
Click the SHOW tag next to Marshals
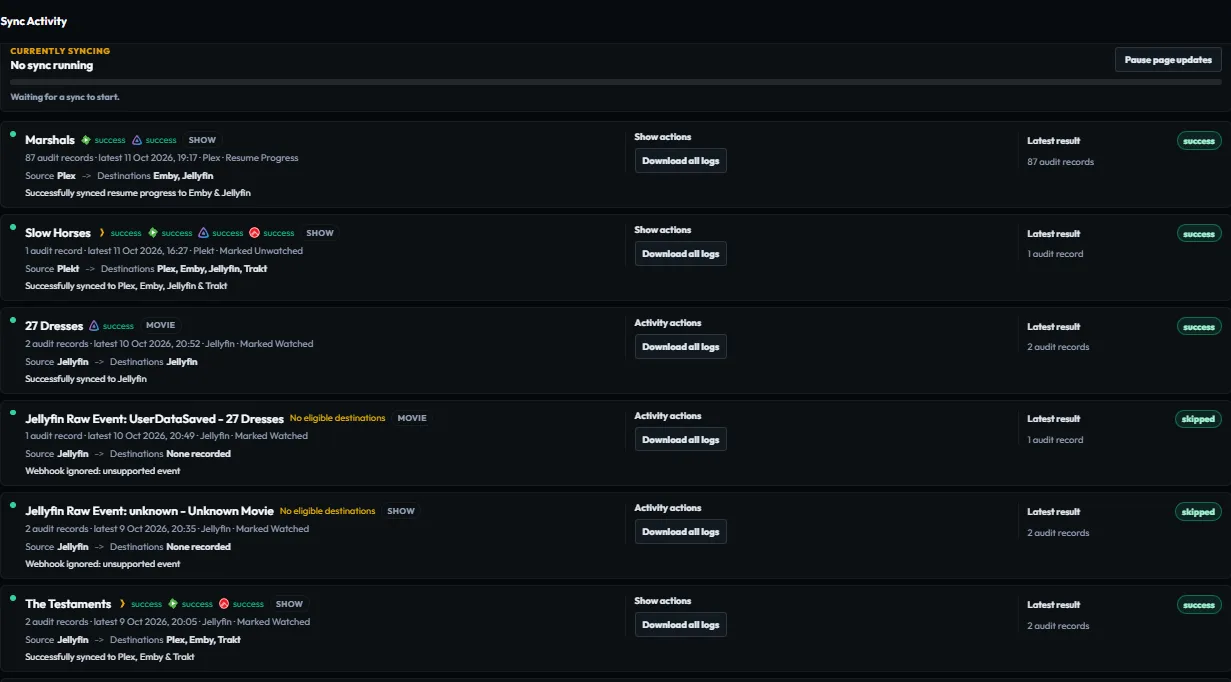click(202, 140)
